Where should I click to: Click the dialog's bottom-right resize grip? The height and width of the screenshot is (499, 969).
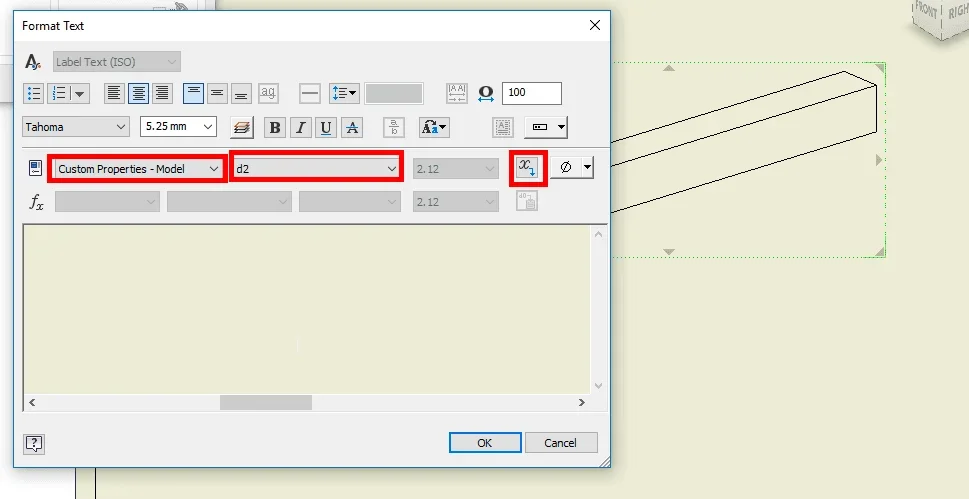(604, 461)
